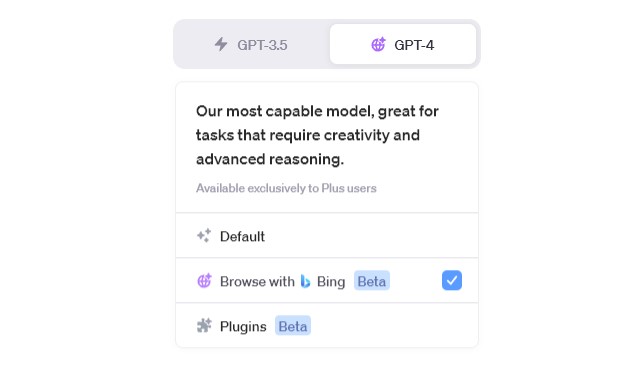Click the Beta badge next to Bing
Viewport: 639px width, 376px height.
[x=372, y=281]
